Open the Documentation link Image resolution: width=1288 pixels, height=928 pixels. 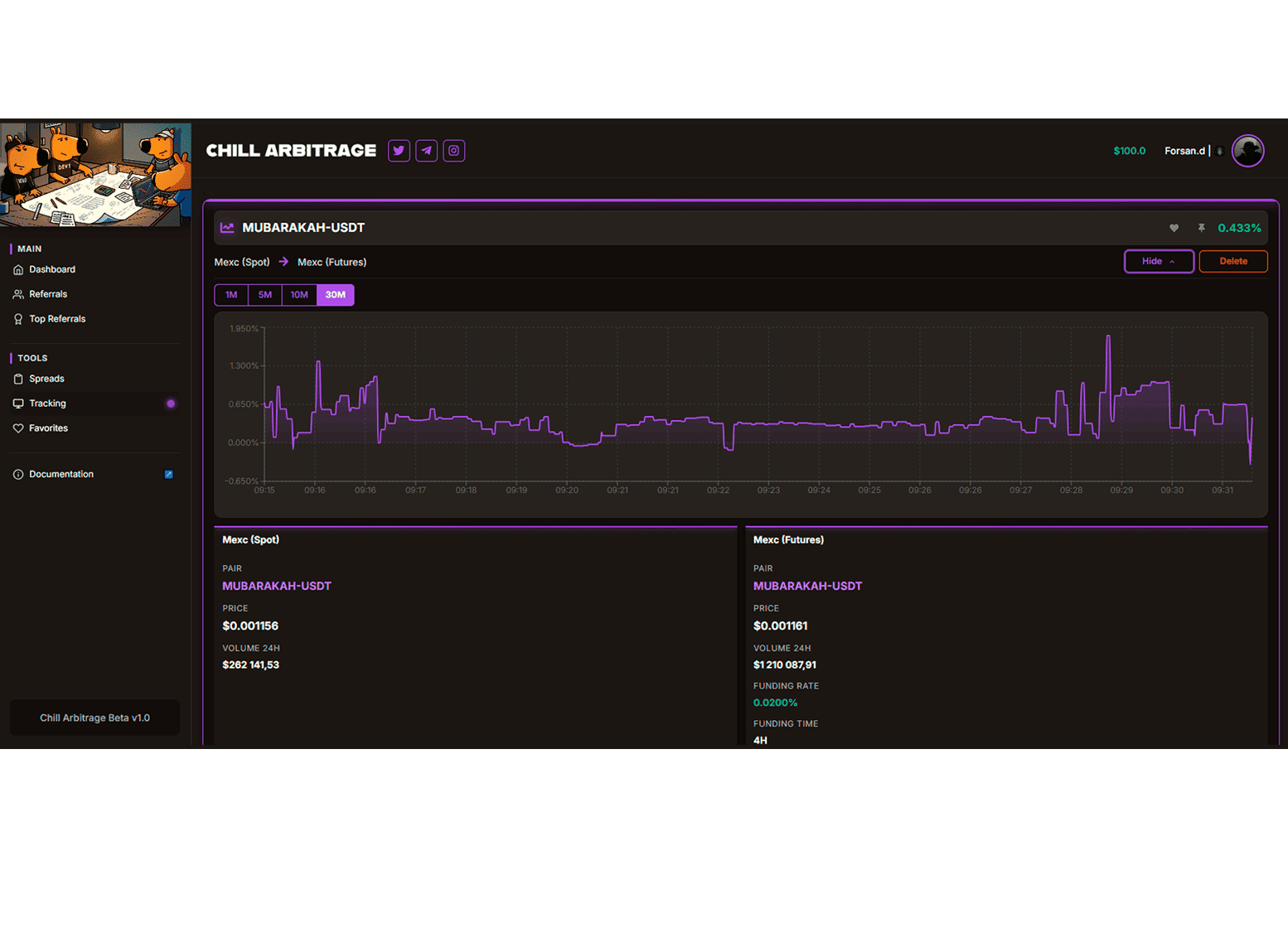pos(61,475)
